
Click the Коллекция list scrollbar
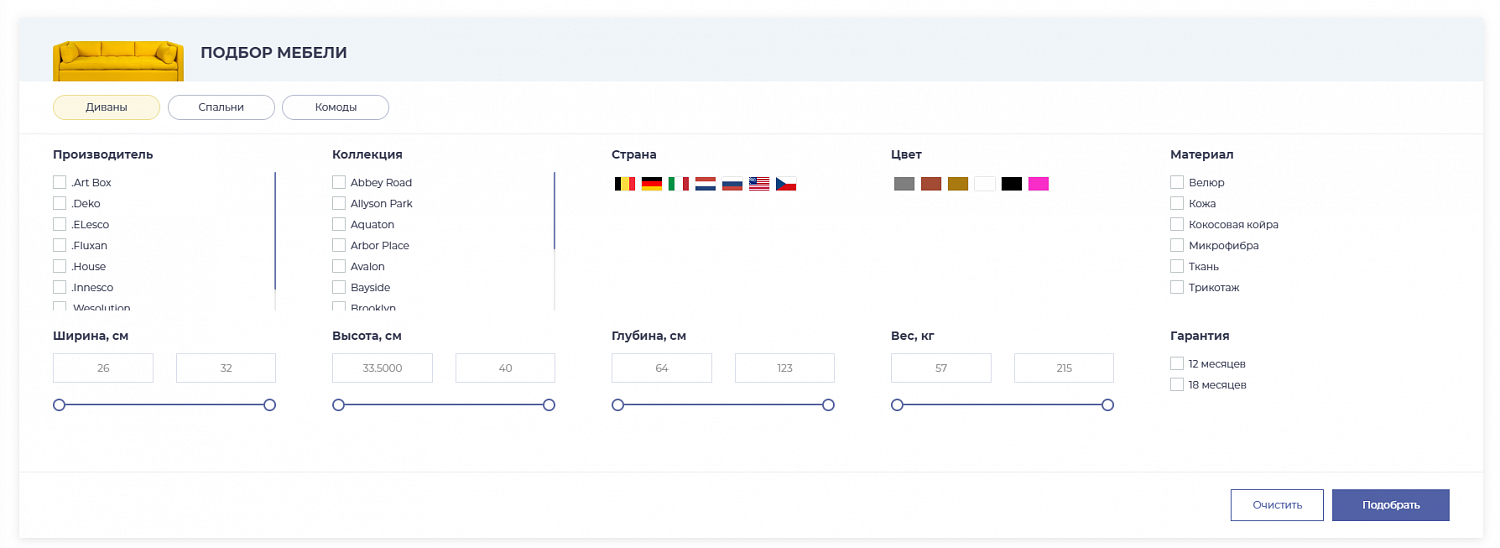[x=554, y=211]
